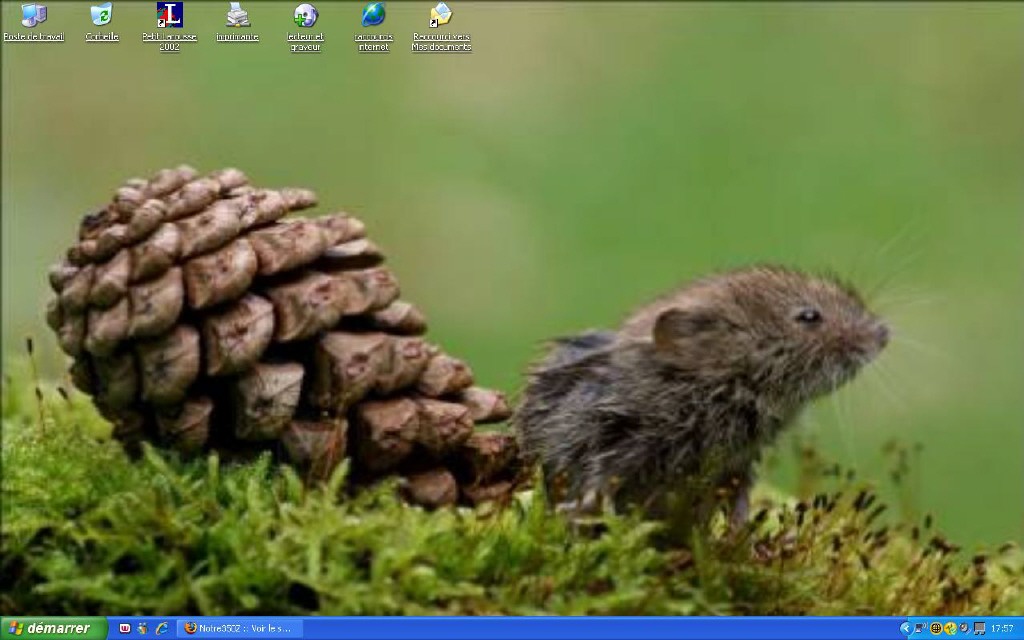Viewport: 1024px width, 640px height.
Task: Click the grey monitor network tray icon
Action: (x=978, y=628)
